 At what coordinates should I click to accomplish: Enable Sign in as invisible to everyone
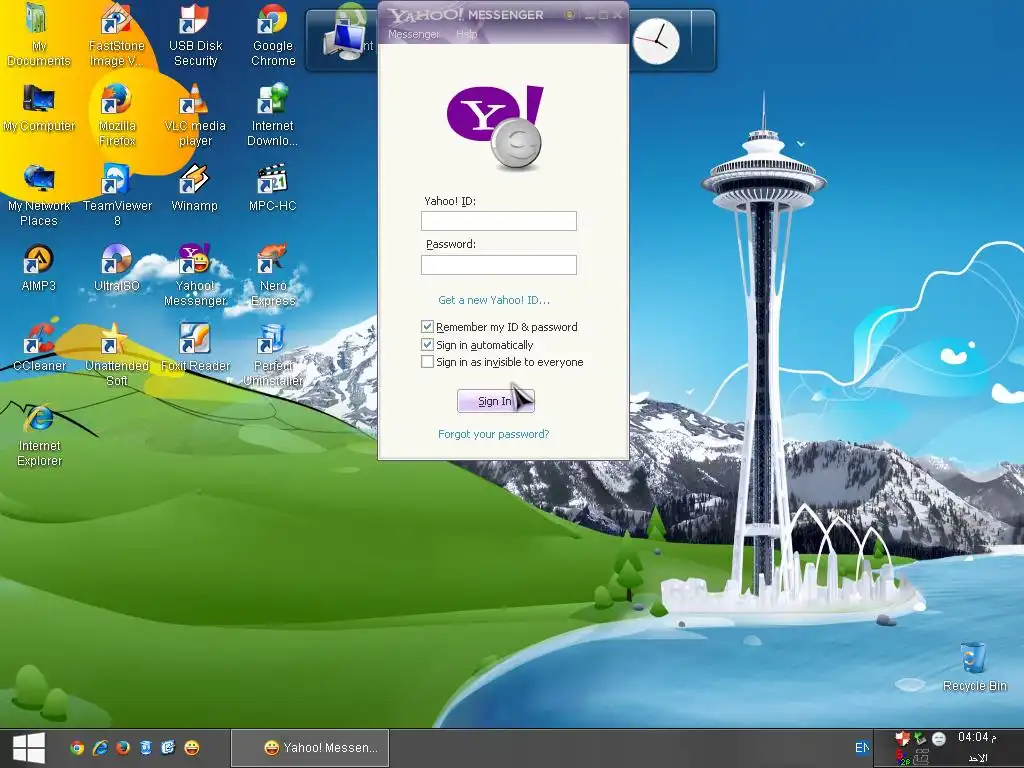click(x=427, y=361)
